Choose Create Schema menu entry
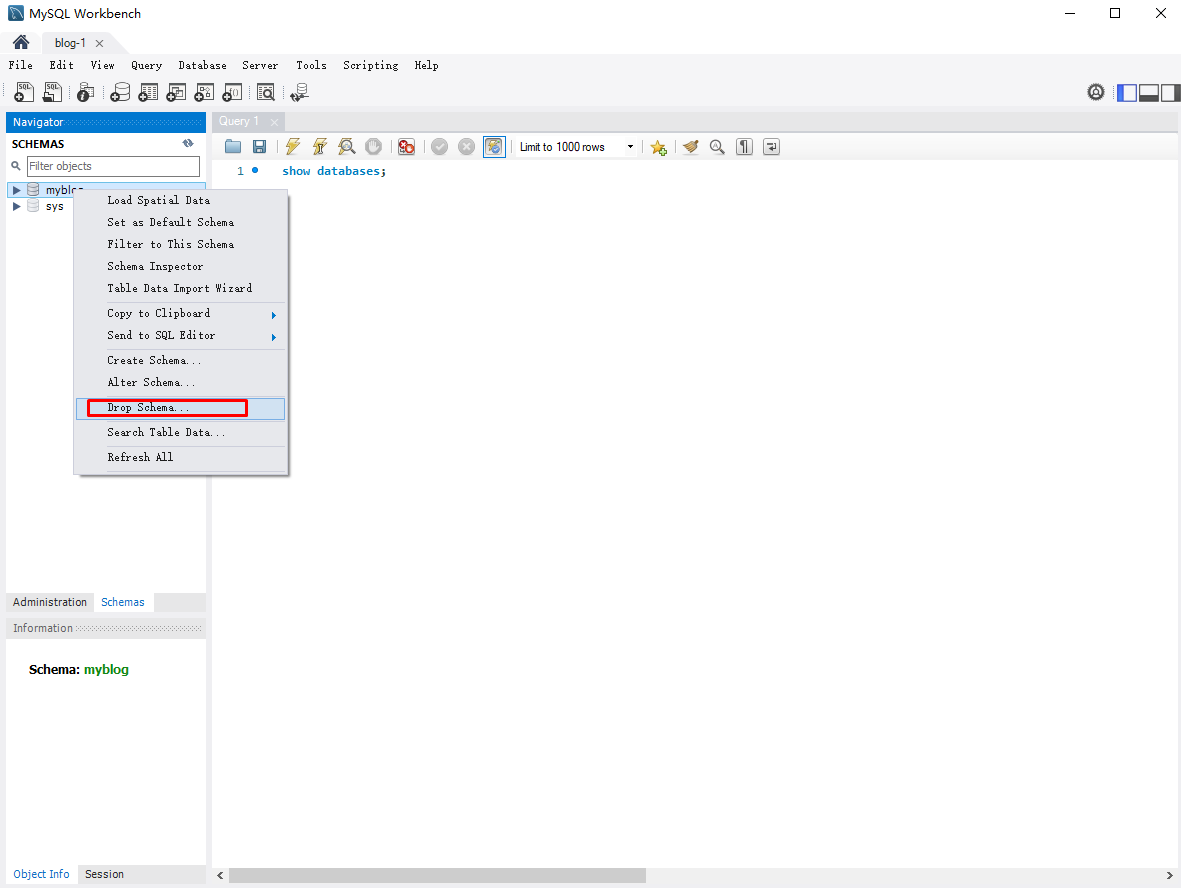 tap(181, 360)
